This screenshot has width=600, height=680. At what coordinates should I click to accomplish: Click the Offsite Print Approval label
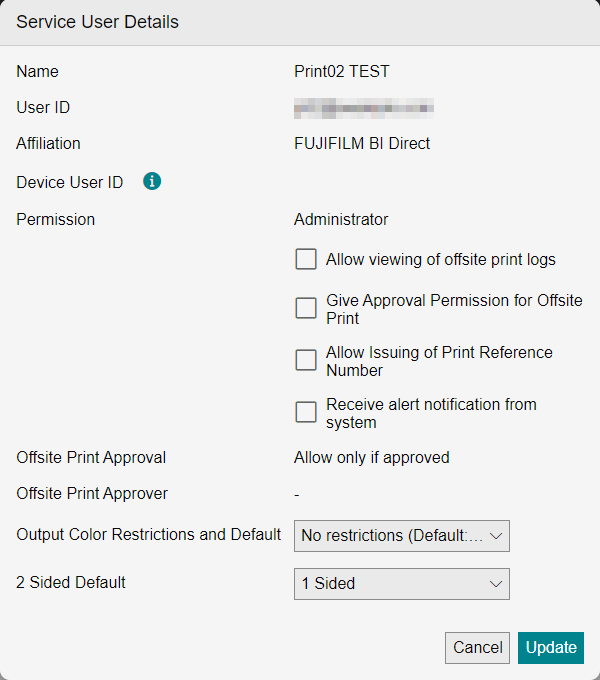pyautogui.click(x=91, y=458)
